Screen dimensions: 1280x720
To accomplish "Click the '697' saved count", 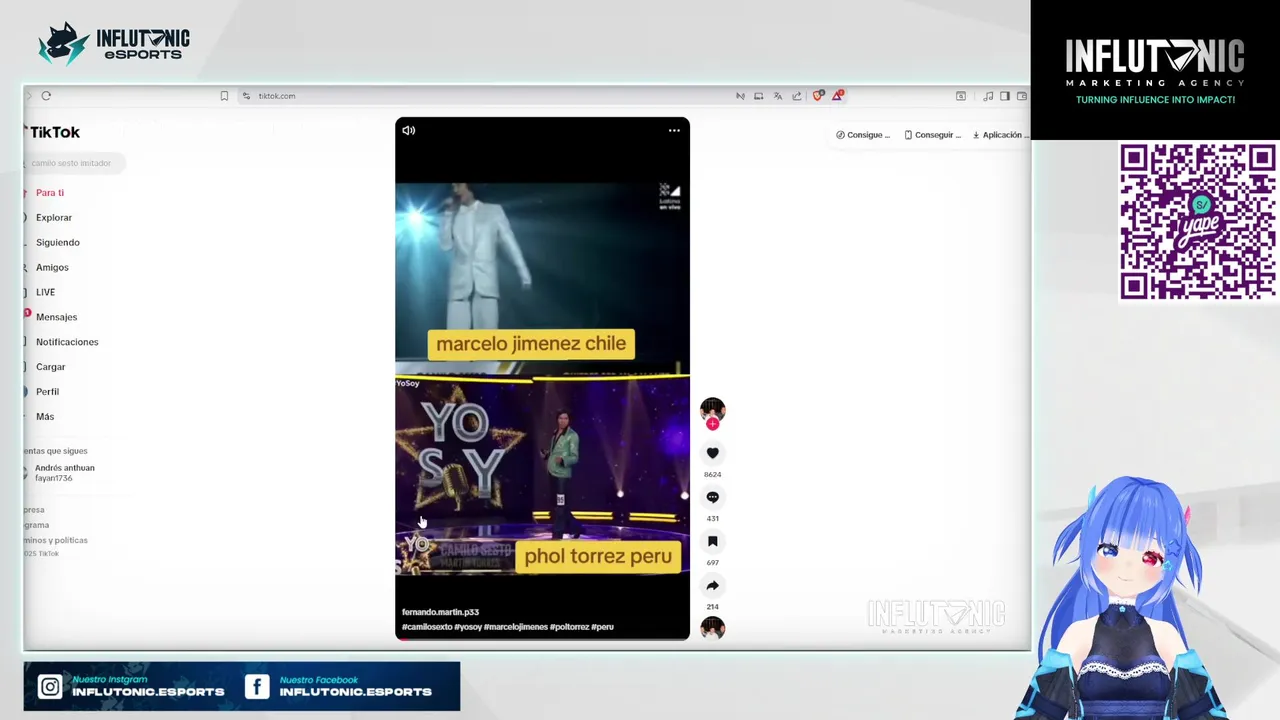I will [712, 562].
